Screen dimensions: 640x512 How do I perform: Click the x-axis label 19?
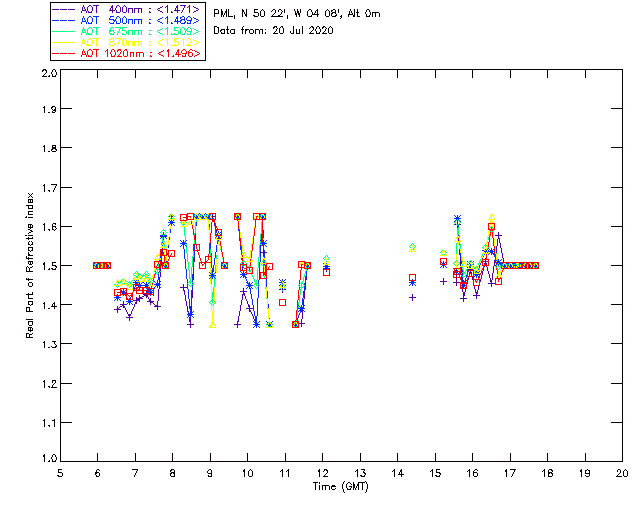click(x=585, y=473)
